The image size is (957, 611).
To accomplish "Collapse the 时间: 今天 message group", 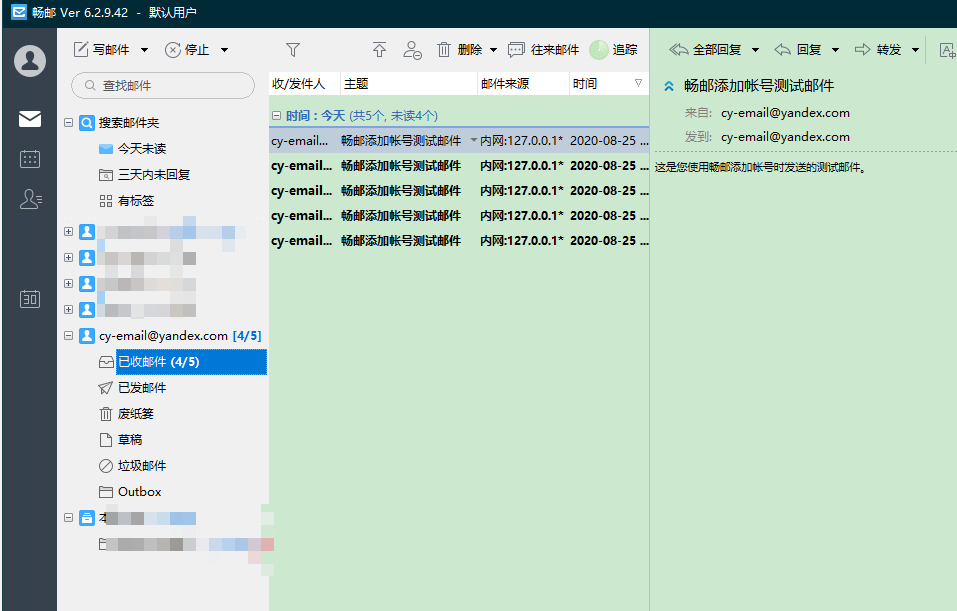I will 276,115.
